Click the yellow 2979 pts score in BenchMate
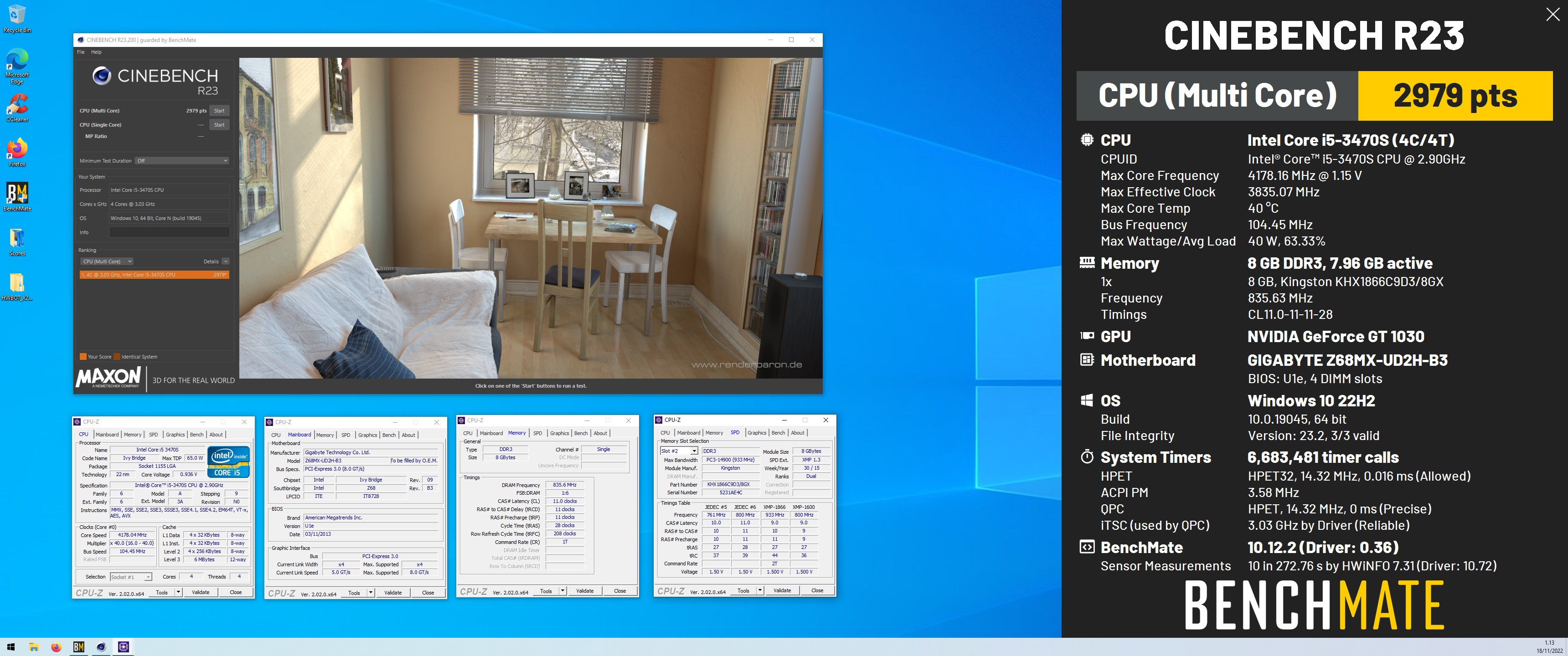The image size is (1568, 656). tap(1455, 96)
